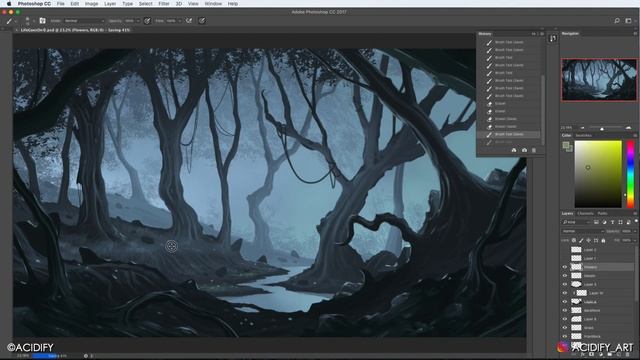This screenshot has width=640, height=360.
Task: Open the workspace switcher icon
Action: 629,20
